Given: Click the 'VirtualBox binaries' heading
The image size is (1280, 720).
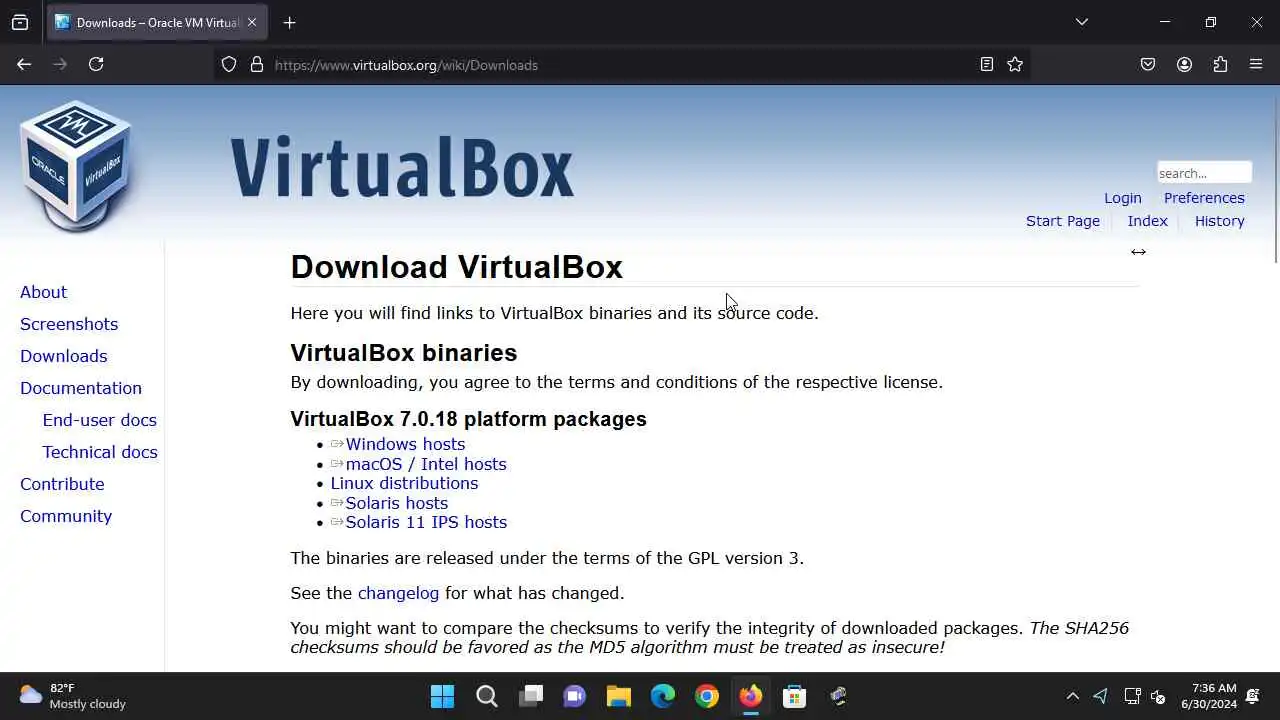Looking at the screenshot, I should click(403, 353).
